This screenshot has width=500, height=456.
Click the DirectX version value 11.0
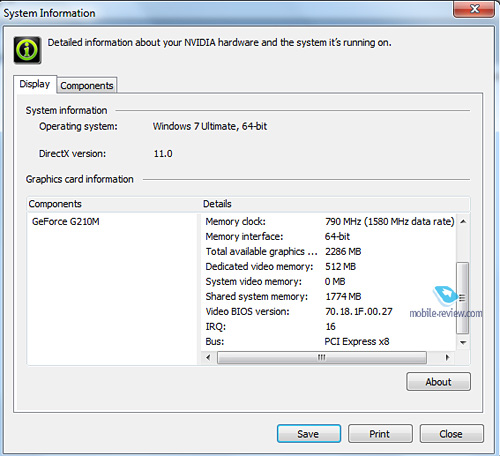point(163,154)
